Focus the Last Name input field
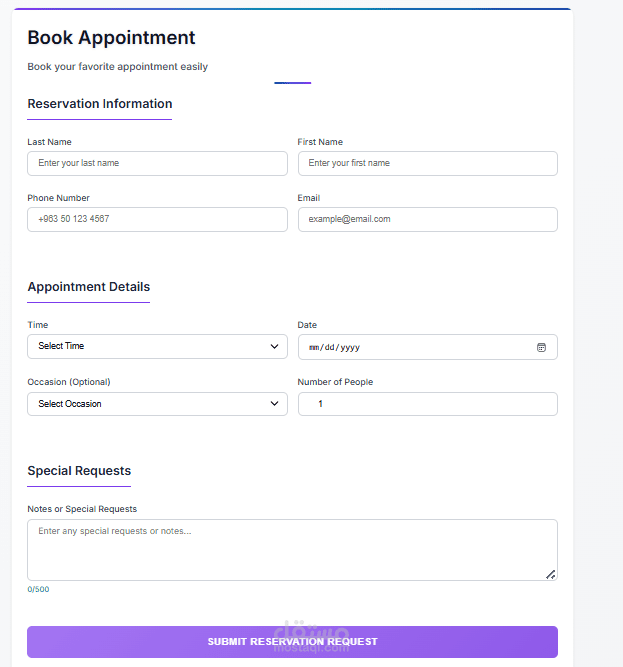Screen dimensions: 623x667 click(157, 163)
